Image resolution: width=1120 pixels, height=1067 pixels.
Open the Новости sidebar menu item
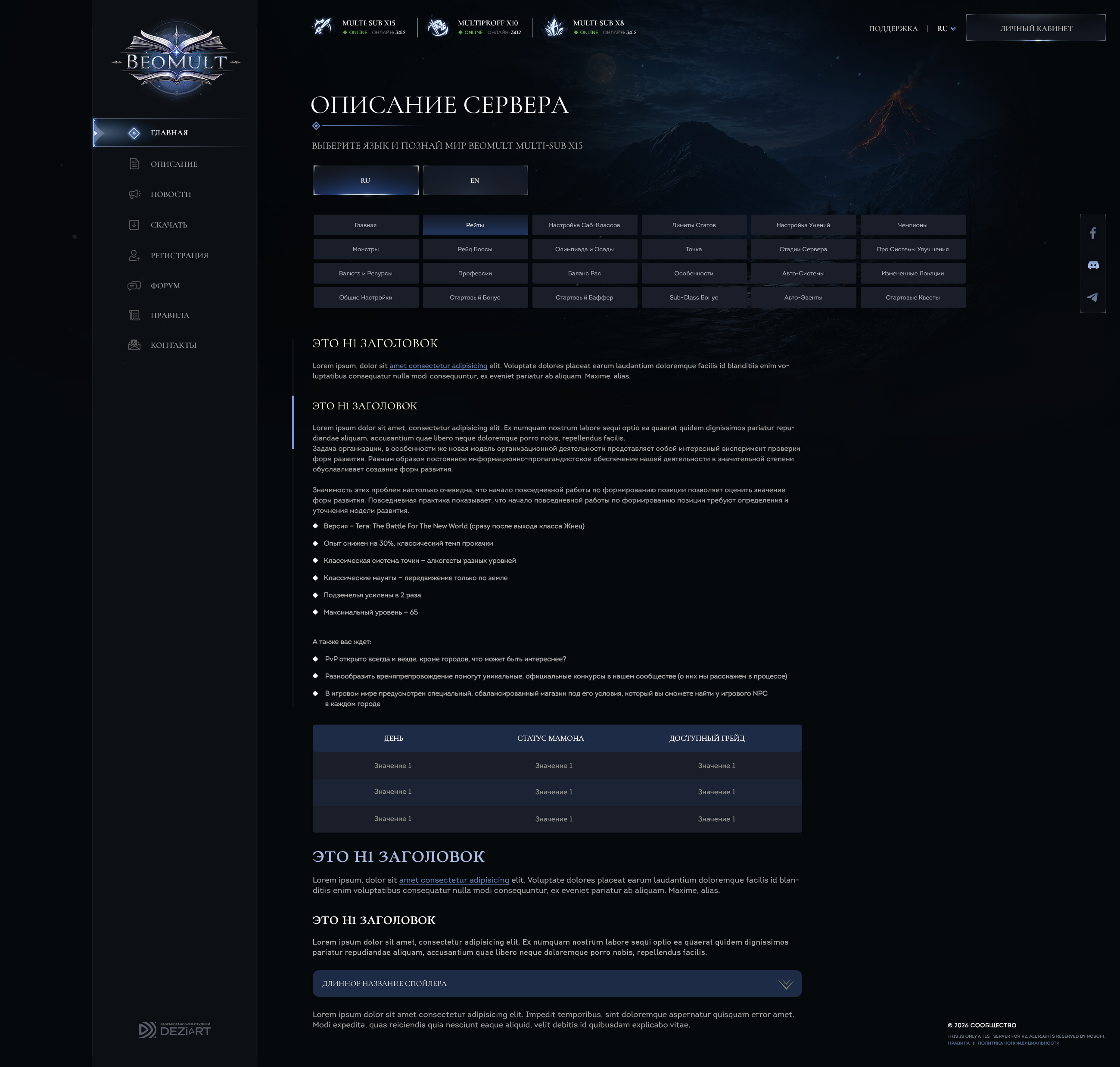pos(171,194)
